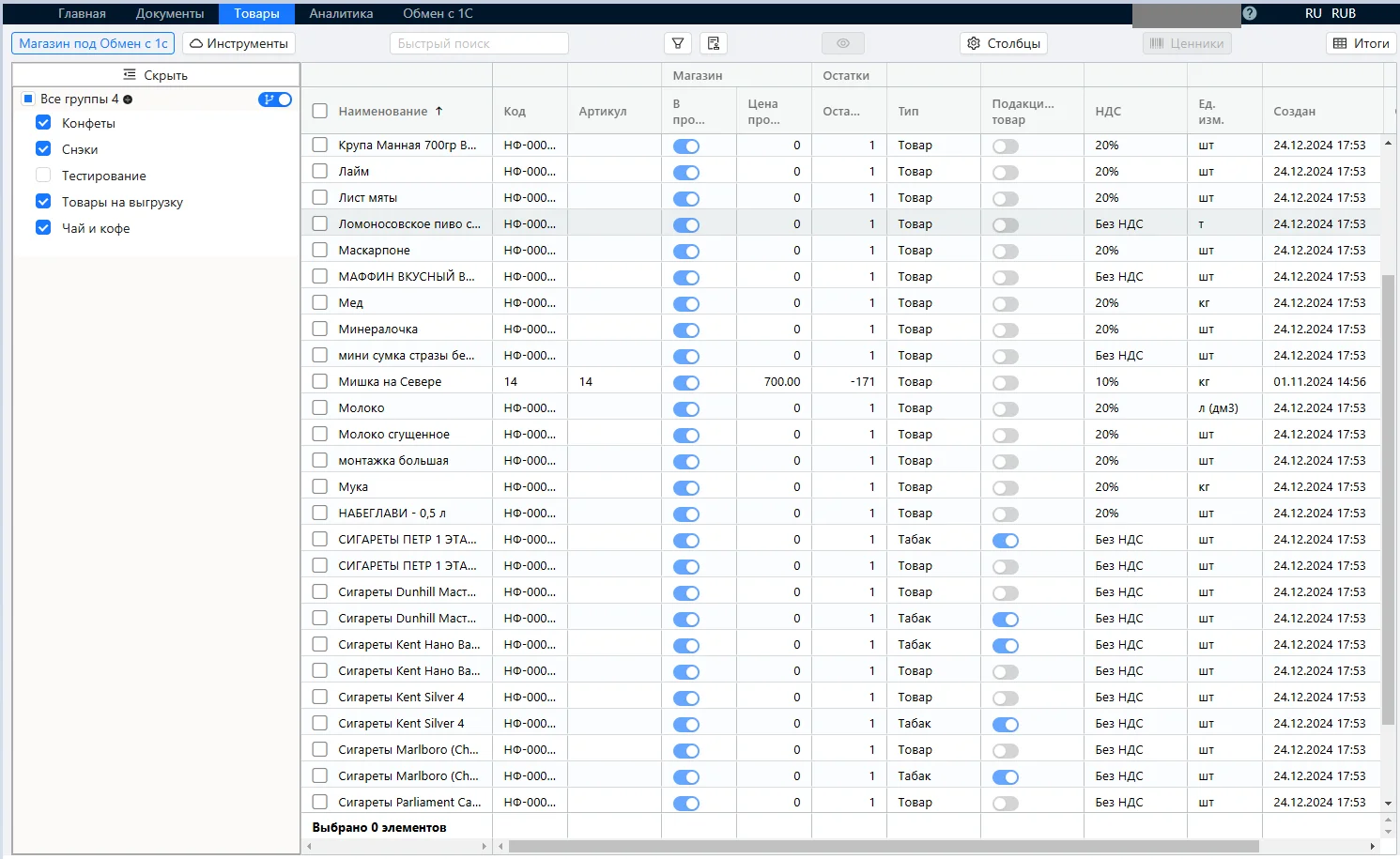Click the sort arrow beside Наименование

tap(438, 111)
